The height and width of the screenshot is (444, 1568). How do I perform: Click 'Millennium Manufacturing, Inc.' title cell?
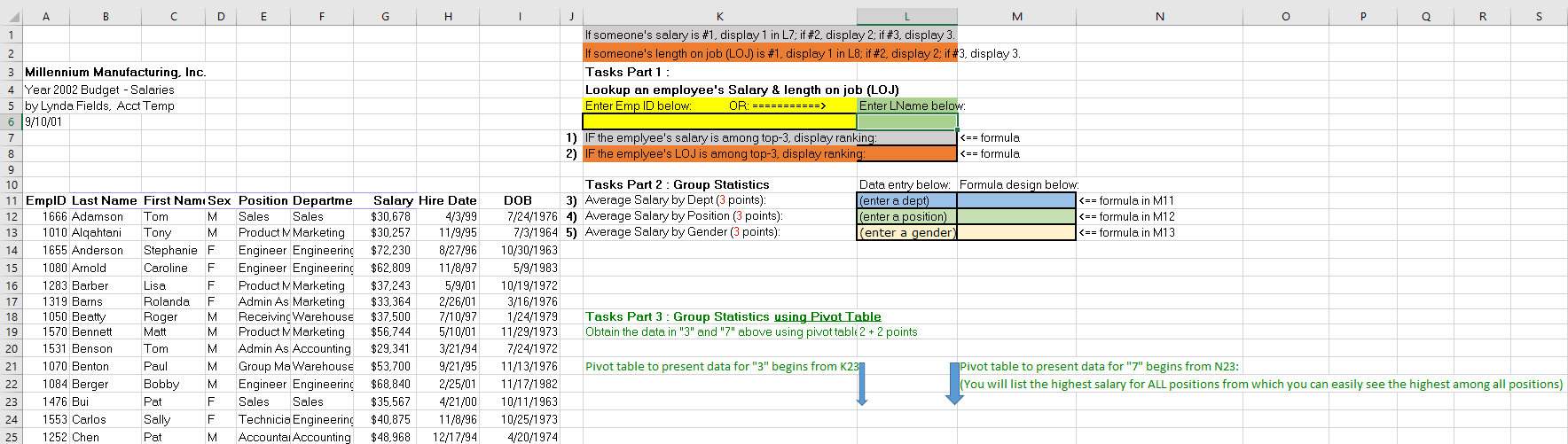pyautogui.click(x=115, y=72)
